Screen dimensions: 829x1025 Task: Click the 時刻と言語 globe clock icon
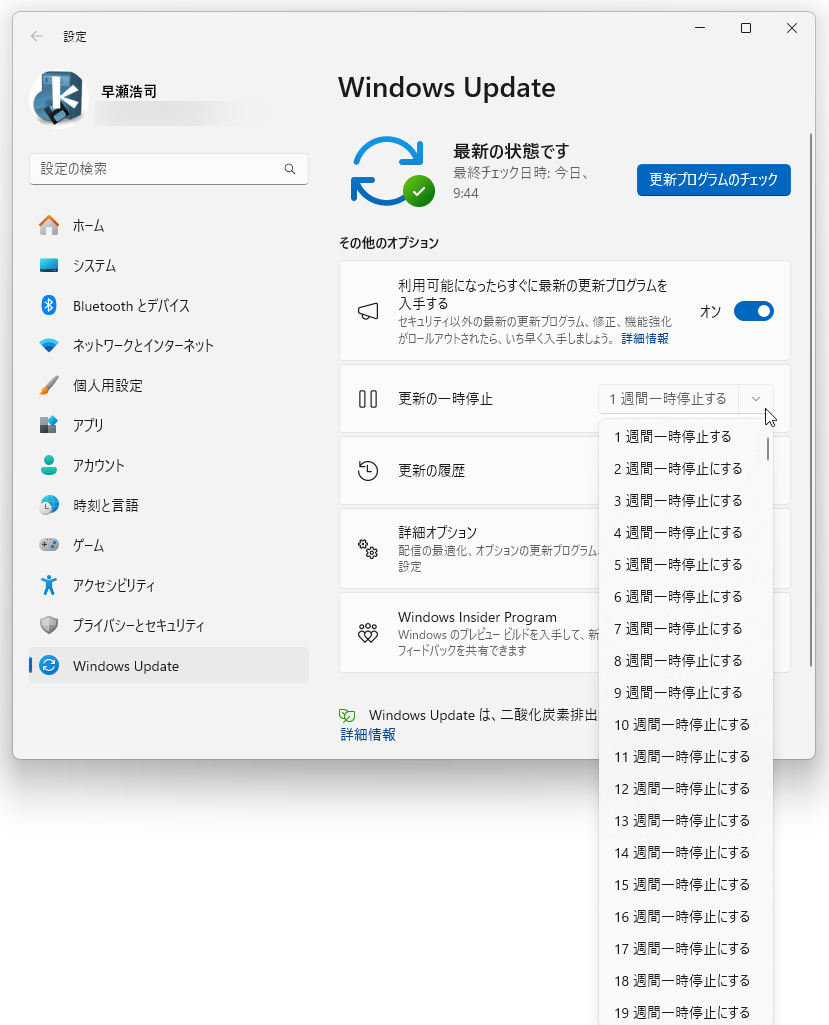(49, 505)
